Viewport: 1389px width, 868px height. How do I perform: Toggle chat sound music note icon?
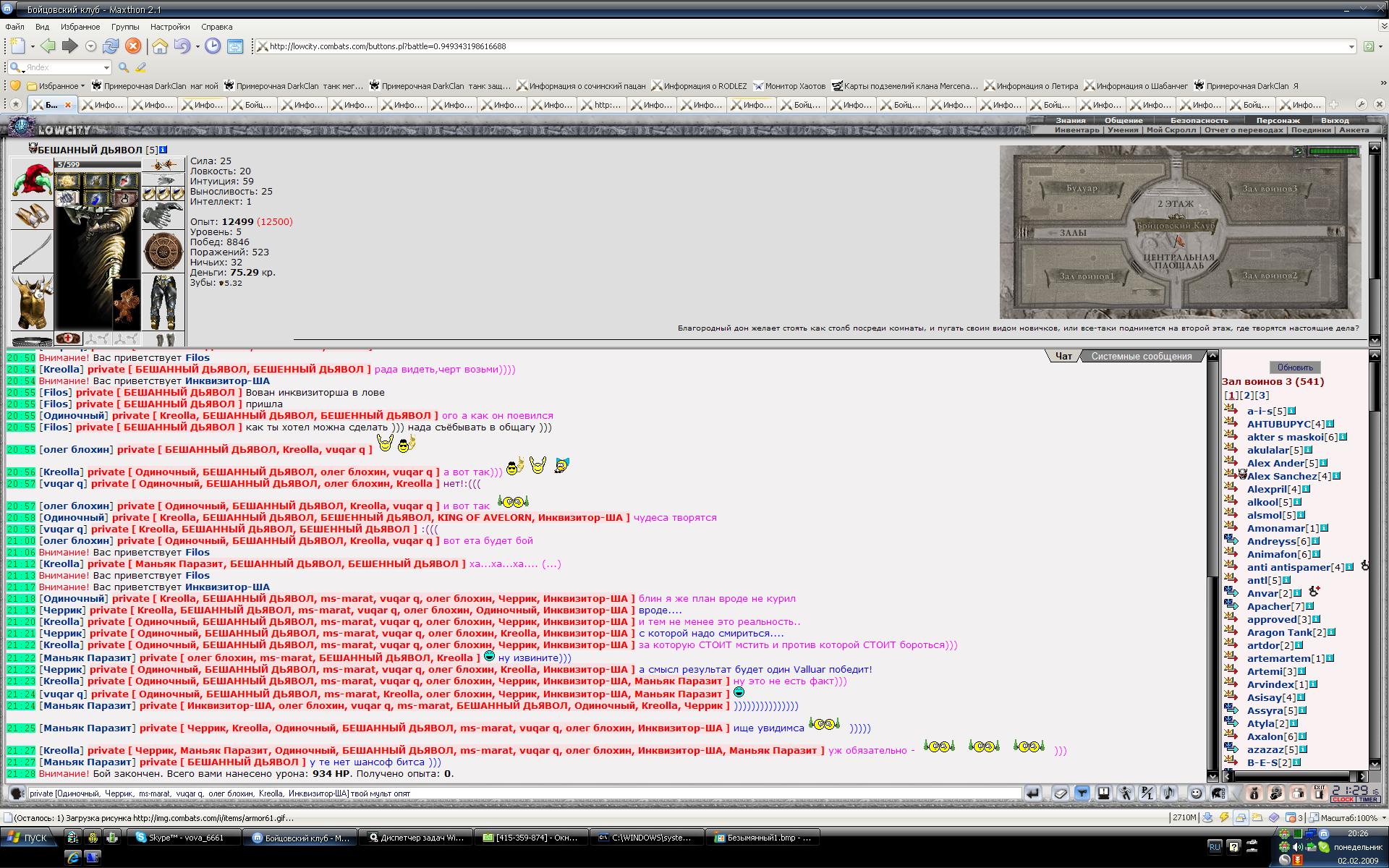(1169, 793)
